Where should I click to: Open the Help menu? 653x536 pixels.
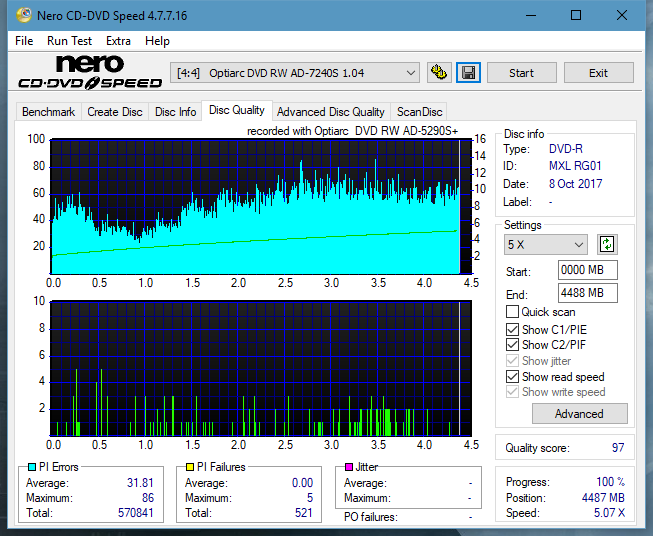157,41
